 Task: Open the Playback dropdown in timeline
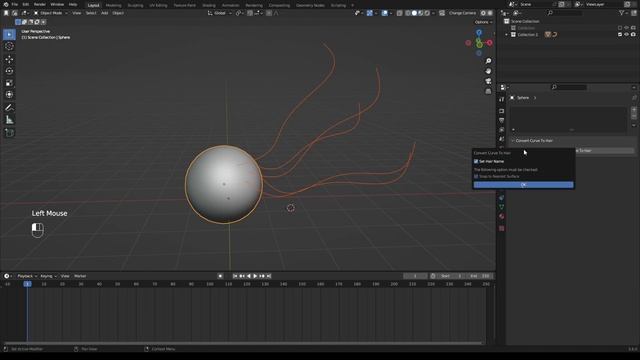coord(27,276)
